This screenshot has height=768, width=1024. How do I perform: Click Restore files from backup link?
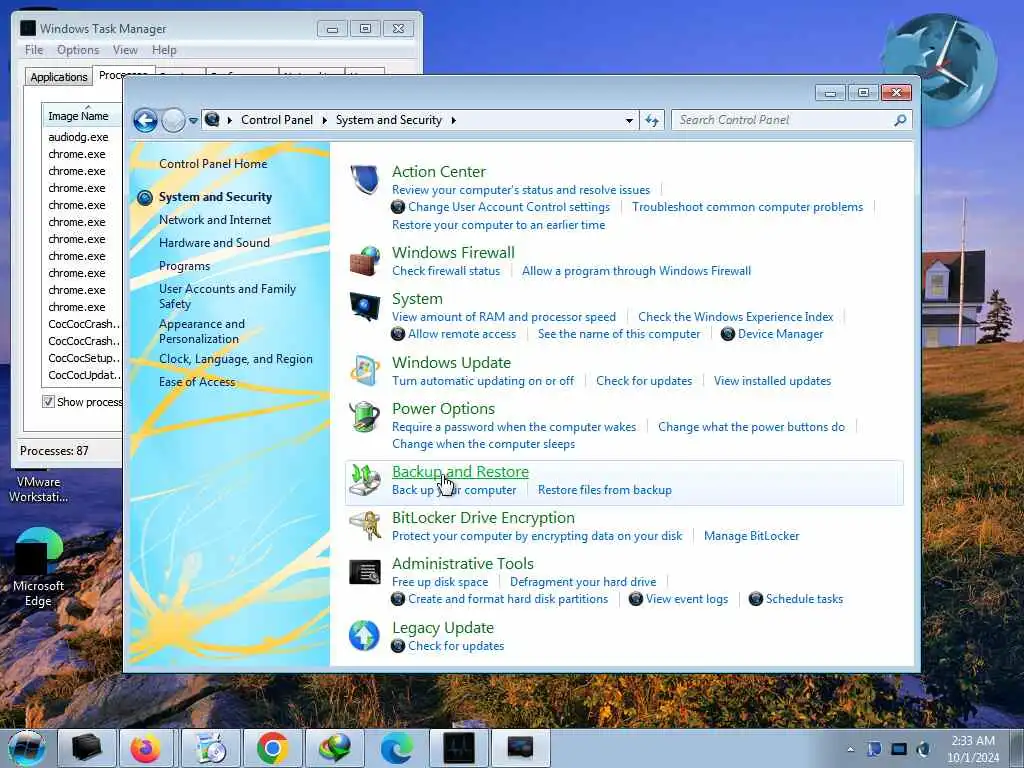[605, 490]
